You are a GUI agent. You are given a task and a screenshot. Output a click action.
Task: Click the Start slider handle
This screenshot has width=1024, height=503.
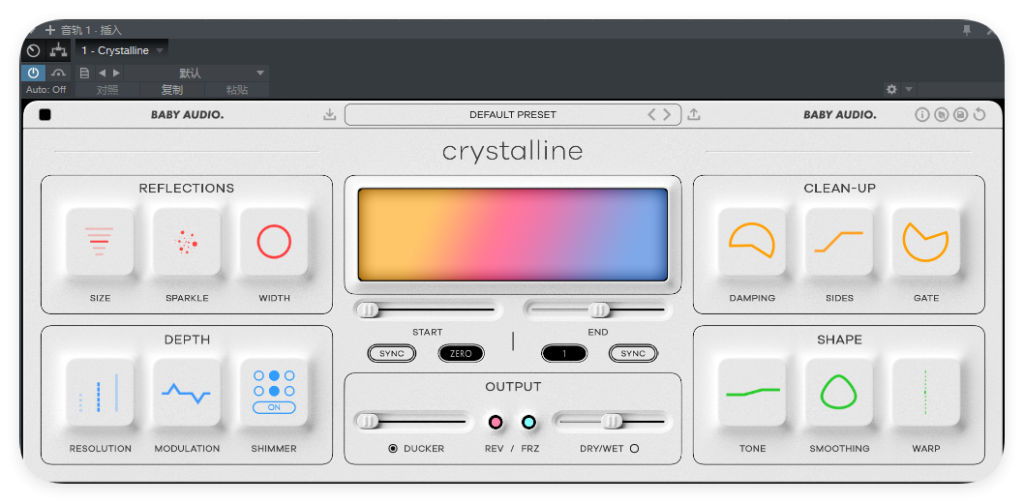[x=368, y=310]
